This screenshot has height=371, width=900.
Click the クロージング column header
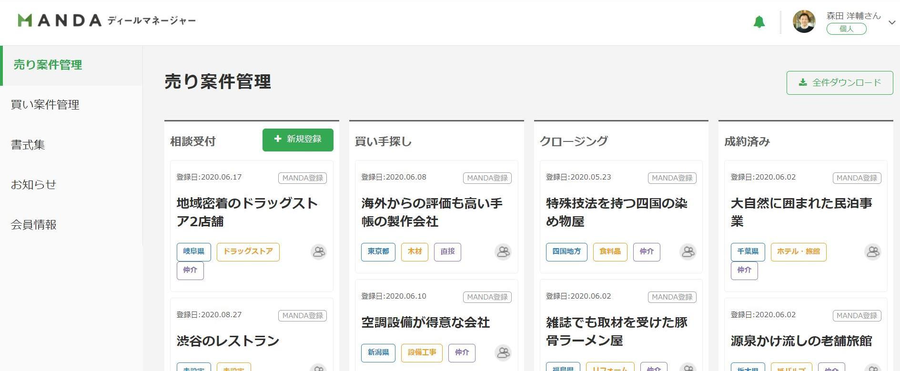574,141
